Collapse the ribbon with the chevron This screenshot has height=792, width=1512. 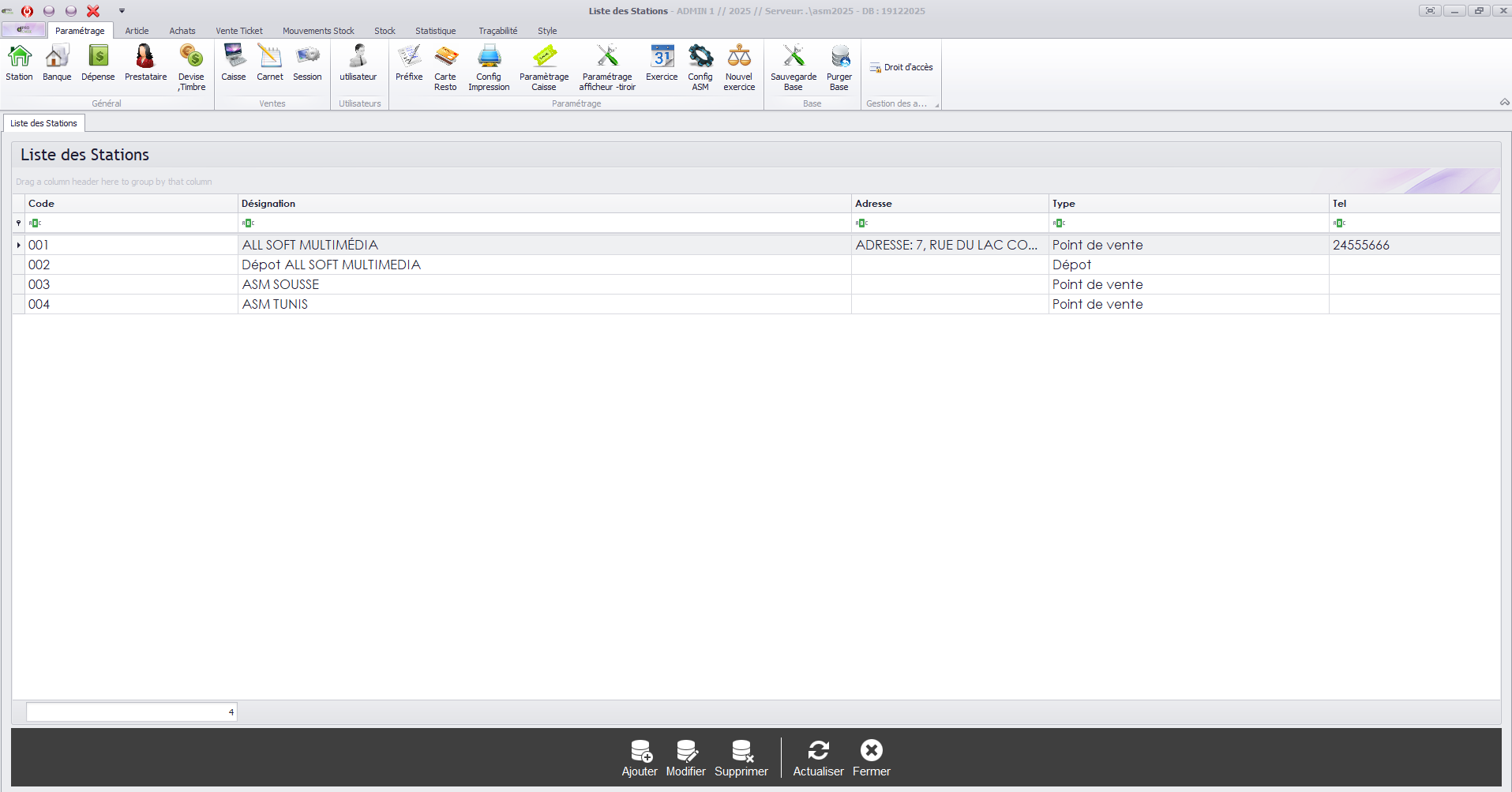pyautogui.click(x=1504, y=103)
